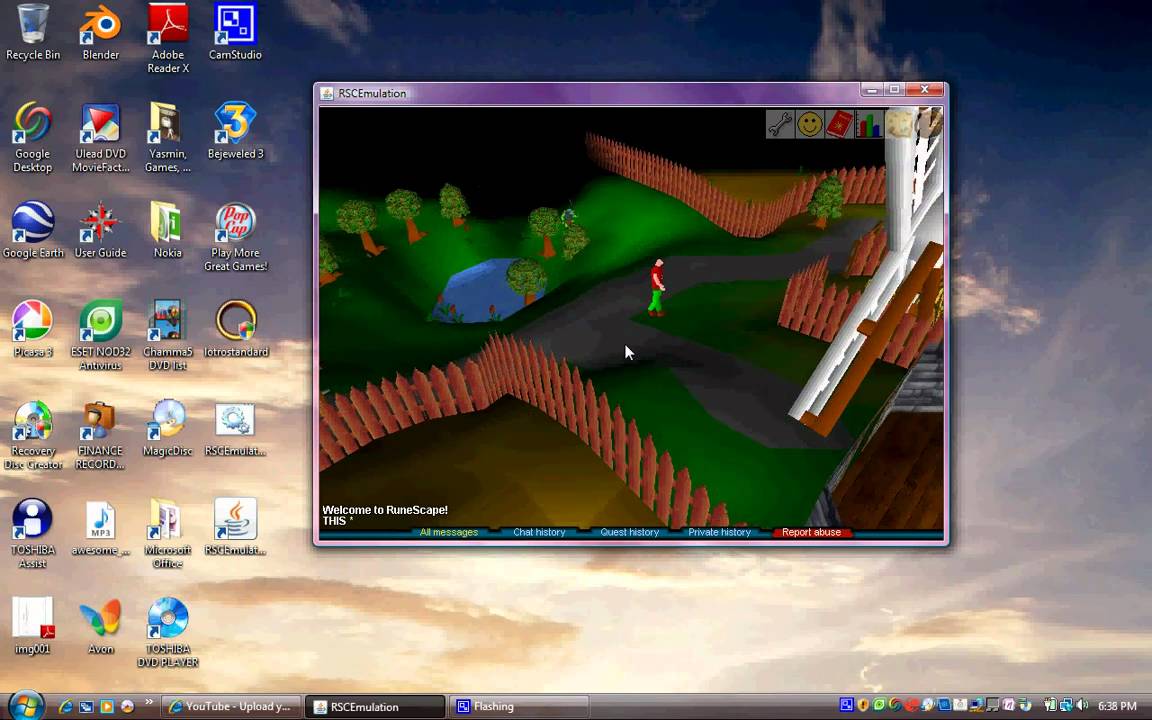Select the Recovery Disc Creator shortcut

(x=33, y=435)
